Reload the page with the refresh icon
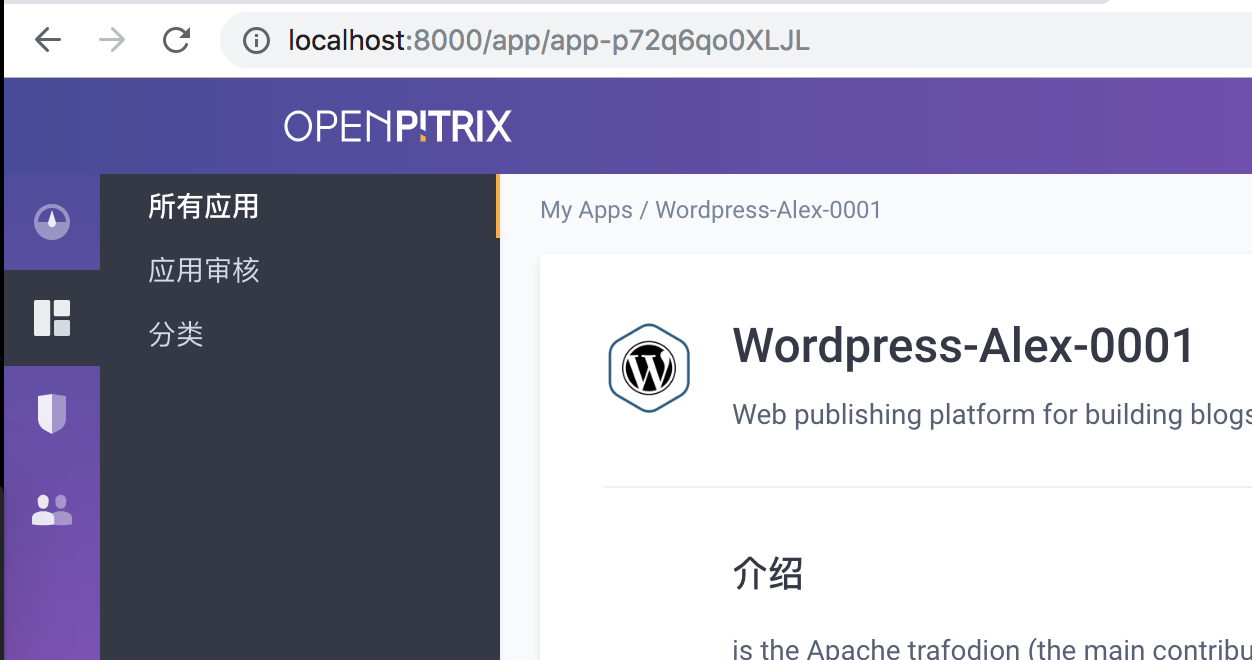Viewport: 1252px width, 660px height. [176, 40]
